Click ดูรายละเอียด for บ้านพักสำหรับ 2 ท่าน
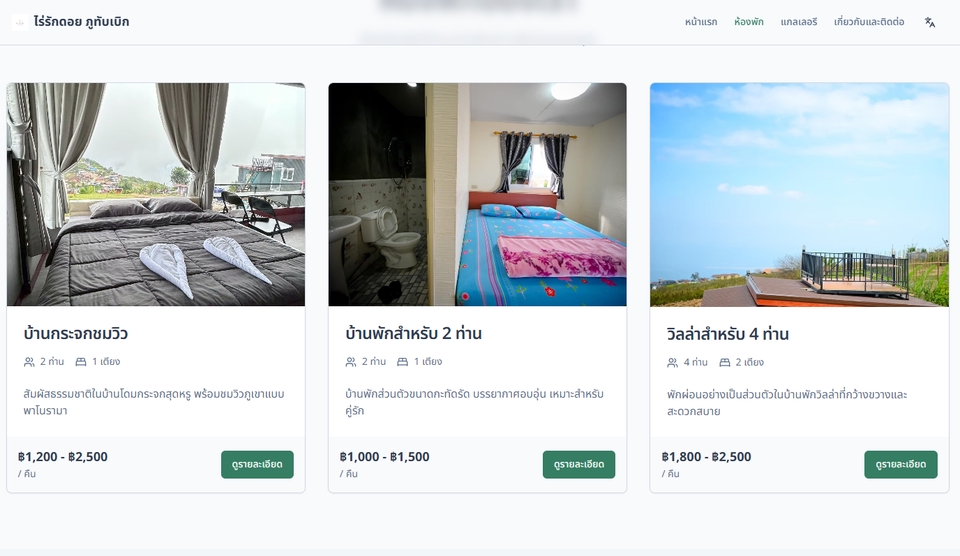 [579, 465]
